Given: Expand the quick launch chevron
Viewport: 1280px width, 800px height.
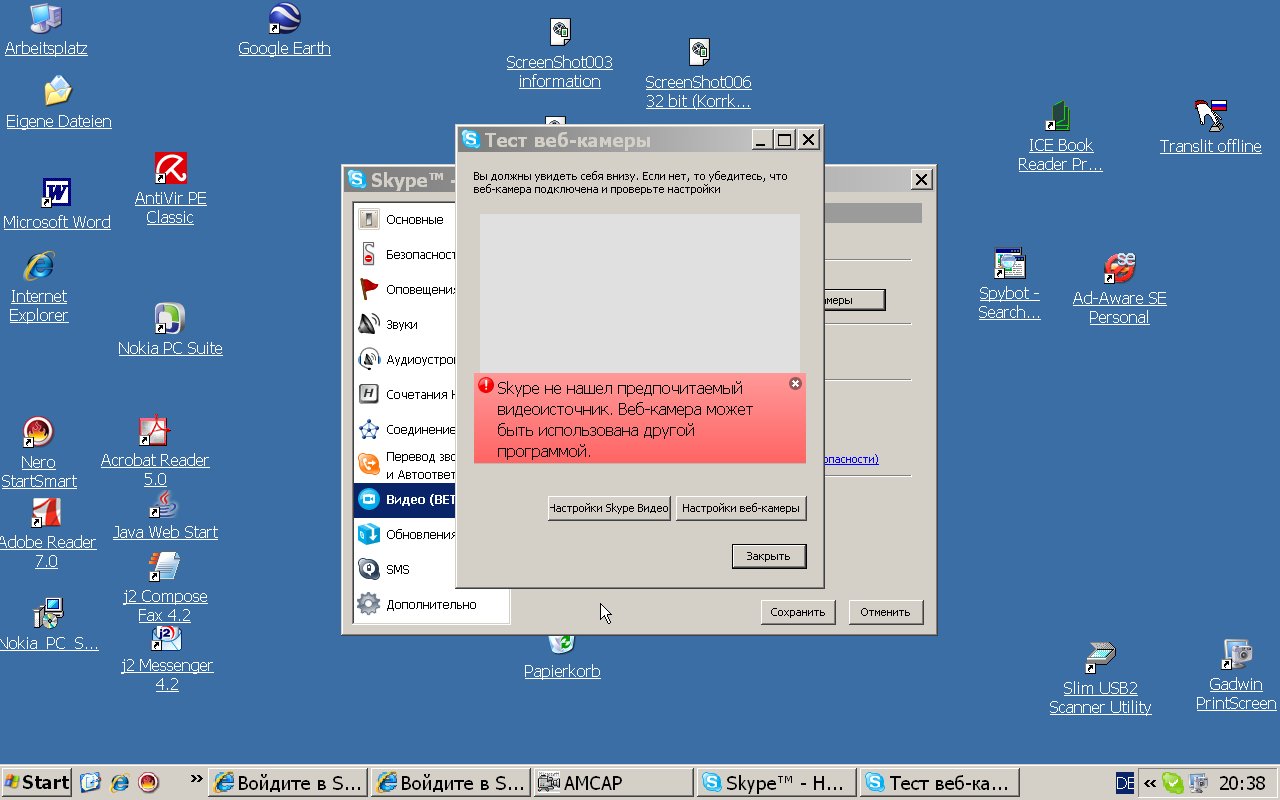Looking at the screenshot, I should [195, 778].
